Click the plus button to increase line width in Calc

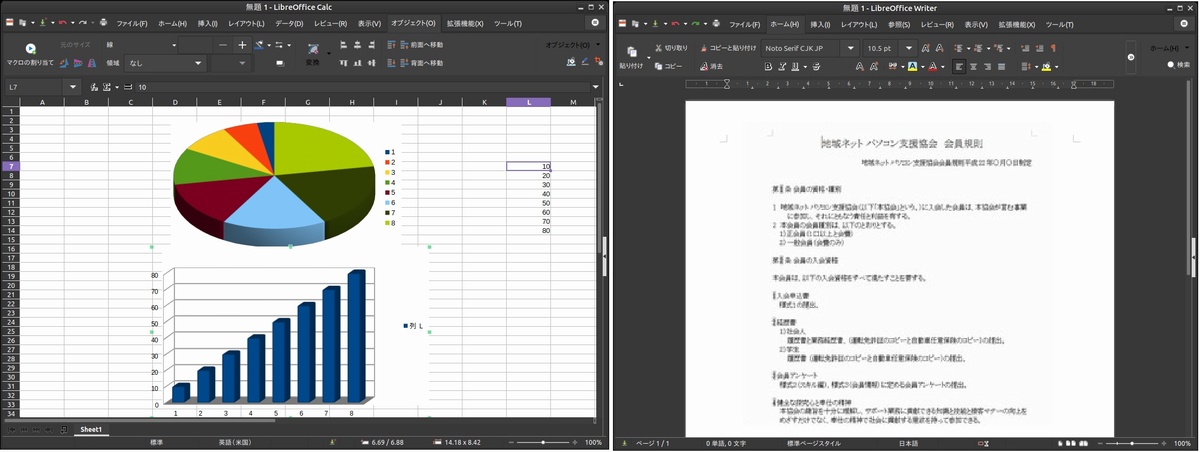[x=242, y=45]
